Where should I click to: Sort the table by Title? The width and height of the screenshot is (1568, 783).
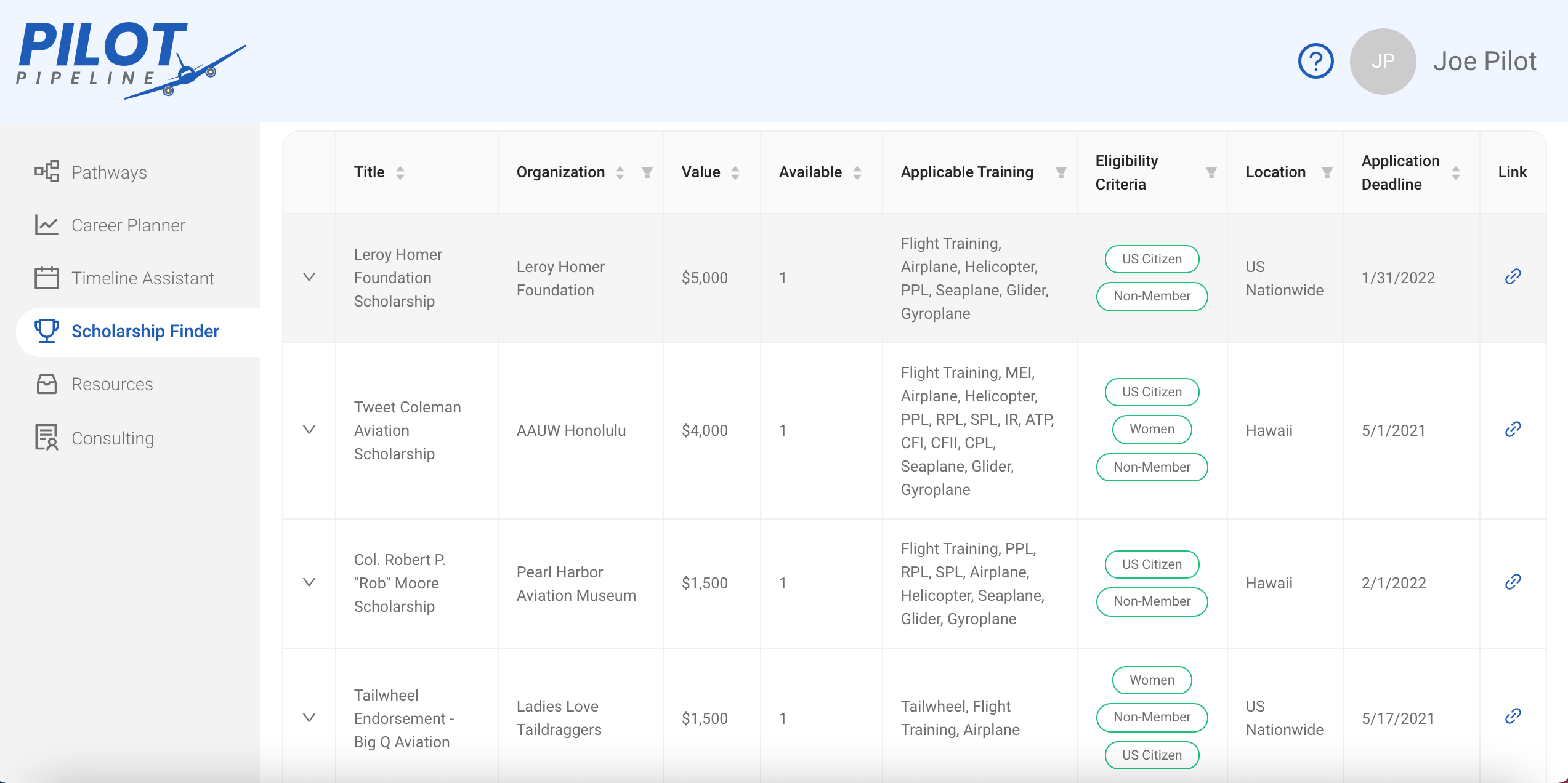click(x=400, y=172)
